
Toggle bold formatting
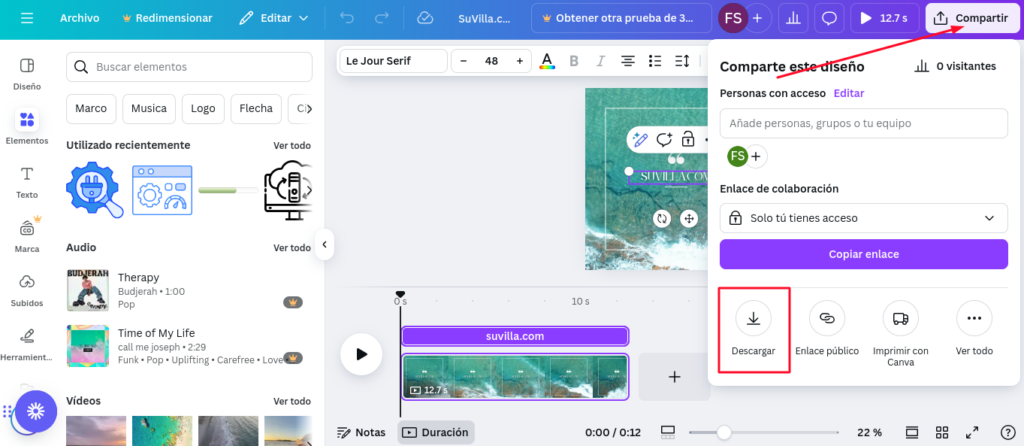pyautogui.click(x=574, y=61)
